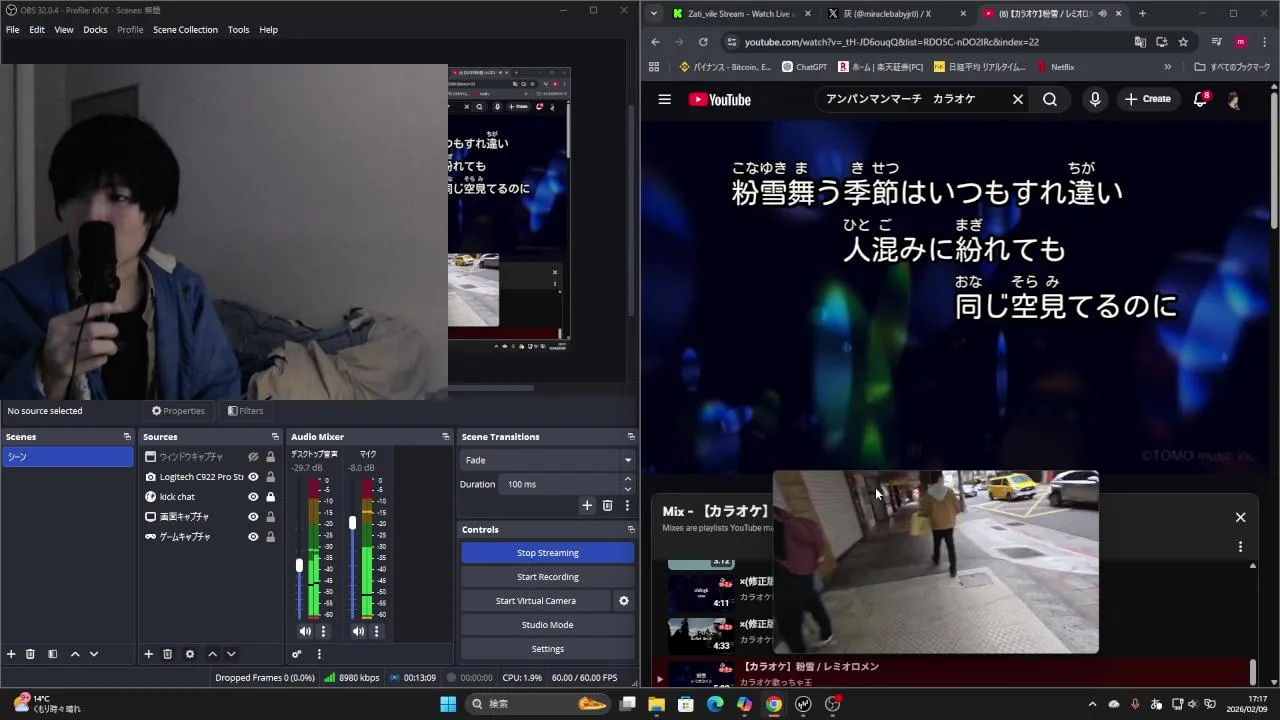
Task: Remove the selected scene with trash icon
Action: click(30, 654)
